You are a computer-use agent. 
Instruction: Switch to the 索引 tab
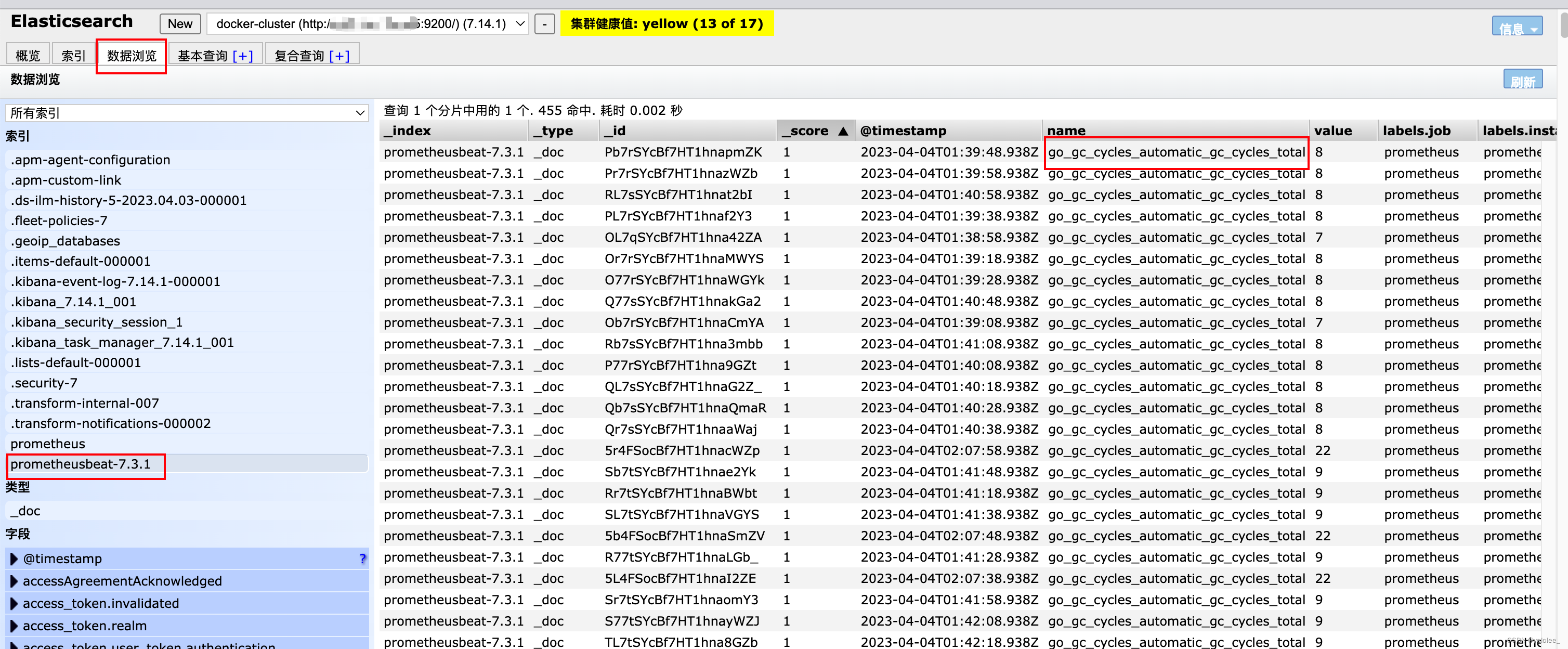(74, 56)
